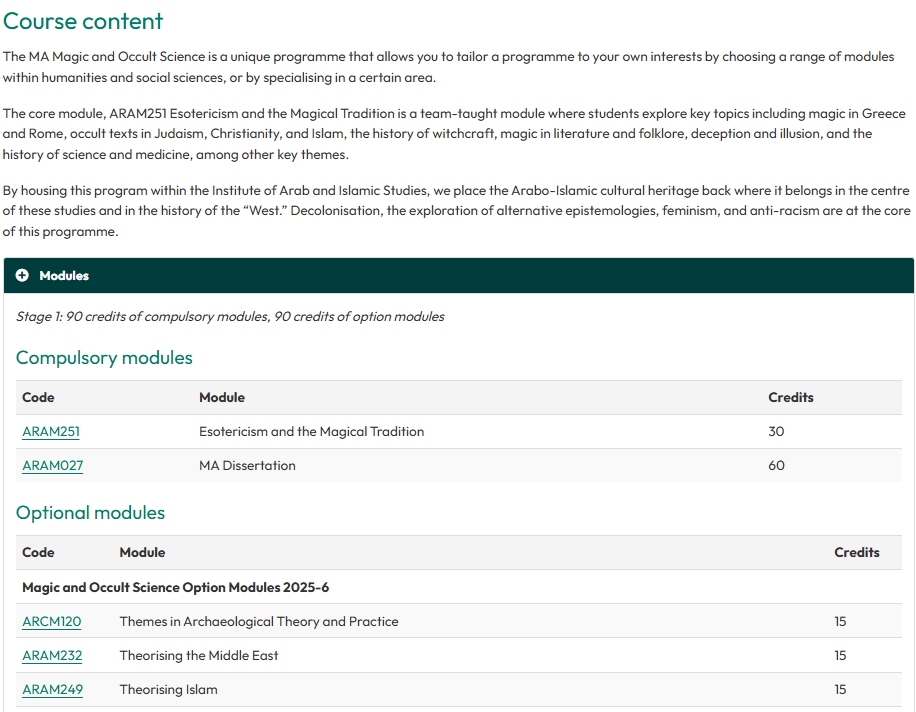This screenshot has height=712, width=916.
Task: Follow the ARAM027 dissertation code link
Action: pyautogui.click(x=53, y=466)
